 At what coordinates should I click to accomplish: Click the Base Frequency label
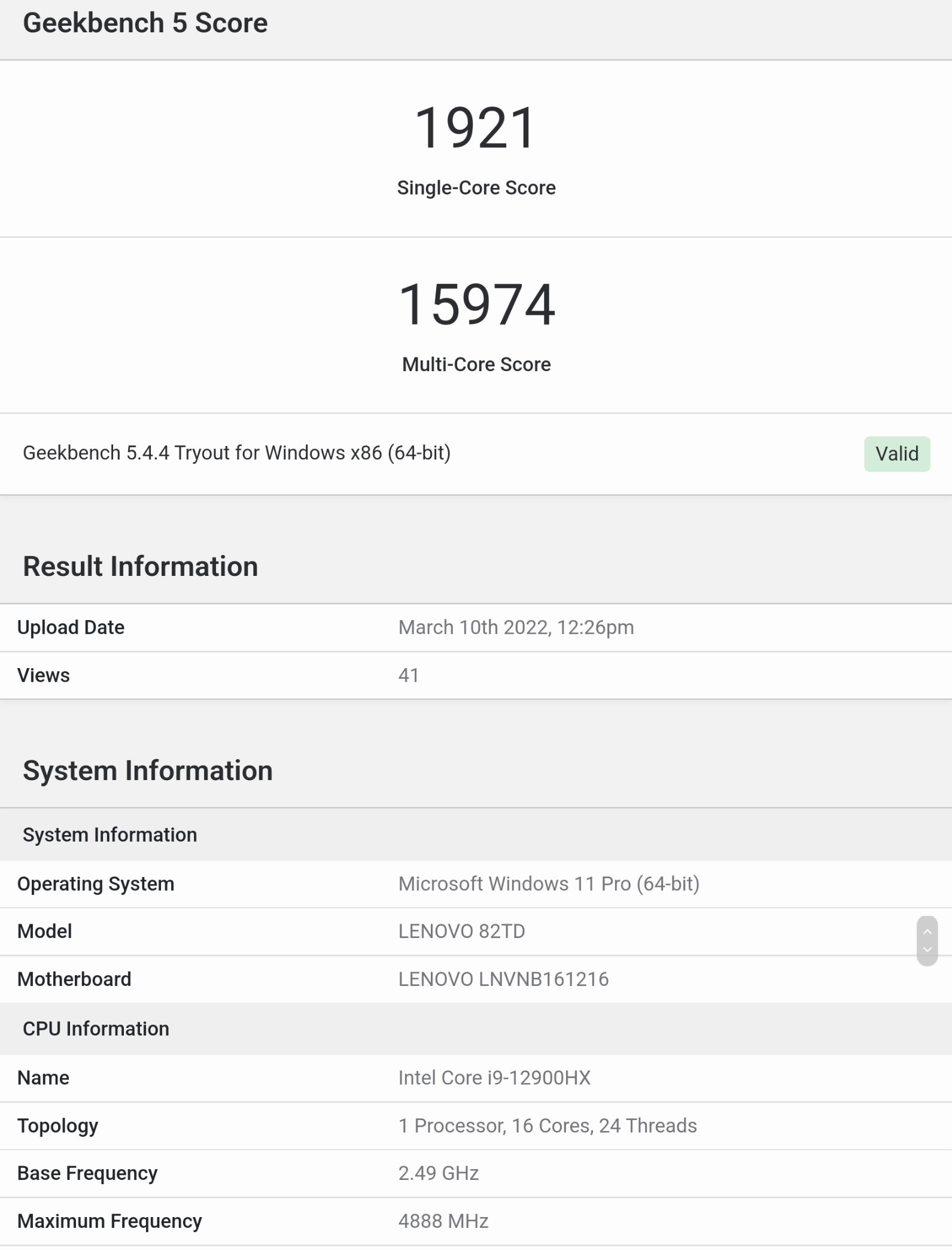(87, 1173)
